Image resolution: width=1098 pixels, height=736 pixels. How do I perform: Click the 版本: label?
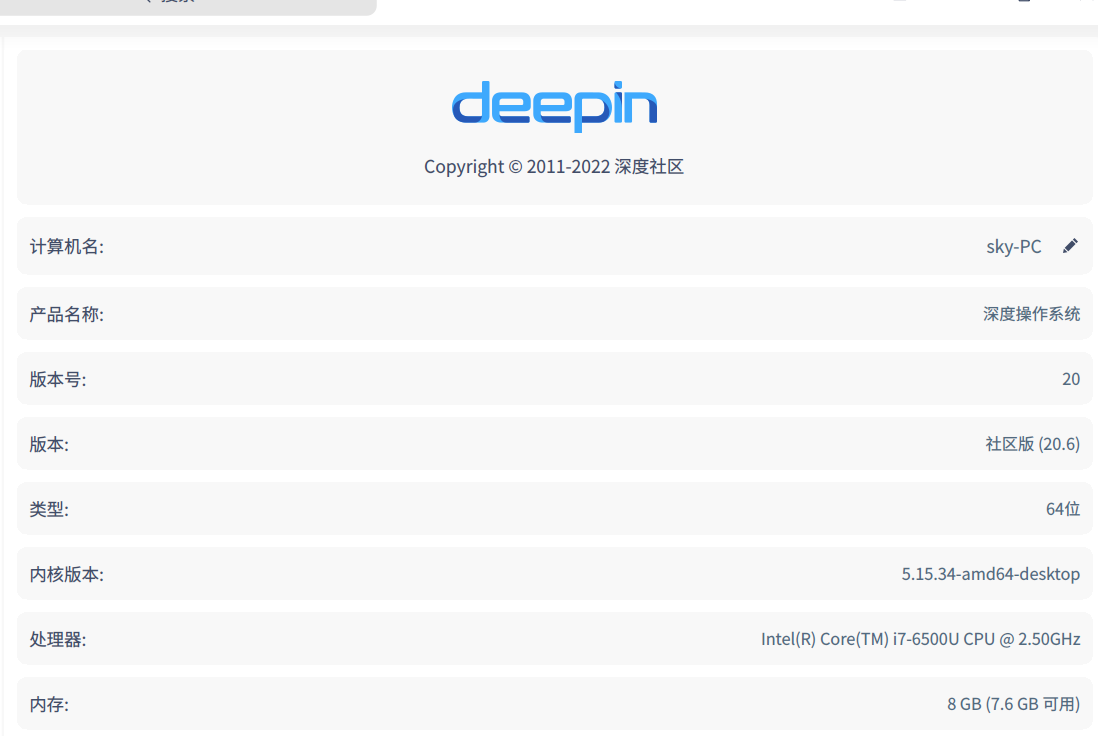click(x=49, y=445)
